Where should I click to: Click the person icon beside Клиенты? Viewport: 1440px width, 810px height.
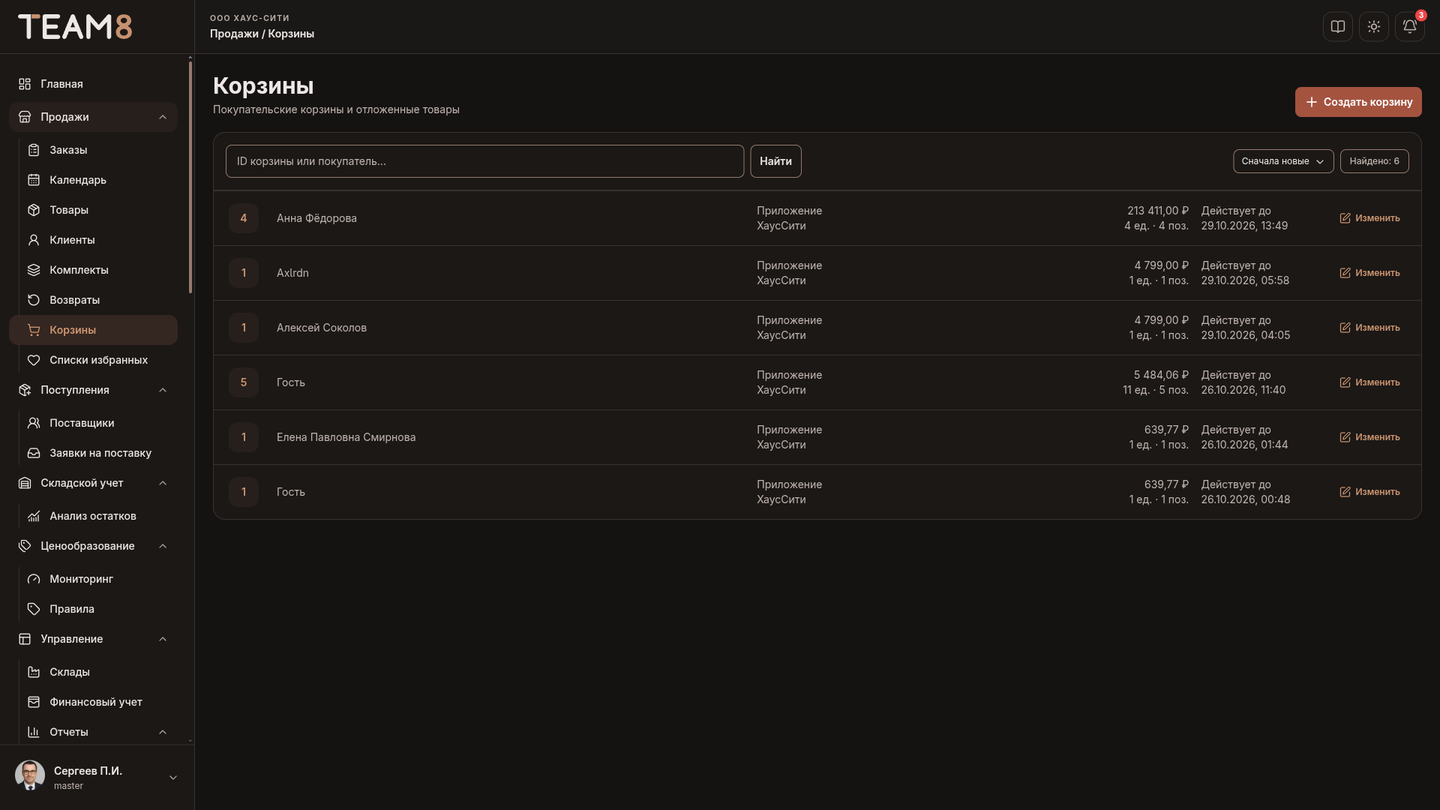(x=34, y=240)
